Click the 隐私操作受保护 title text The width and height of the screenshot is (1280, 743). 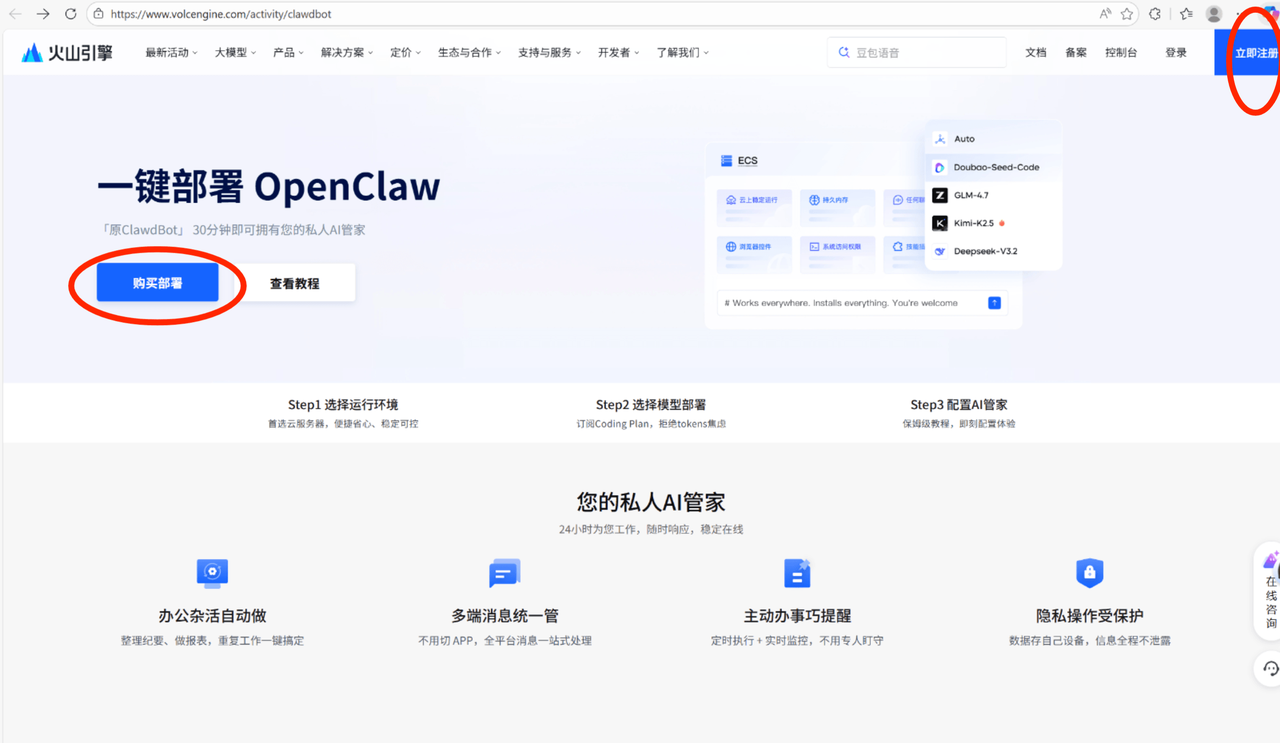click(1090, 616)
